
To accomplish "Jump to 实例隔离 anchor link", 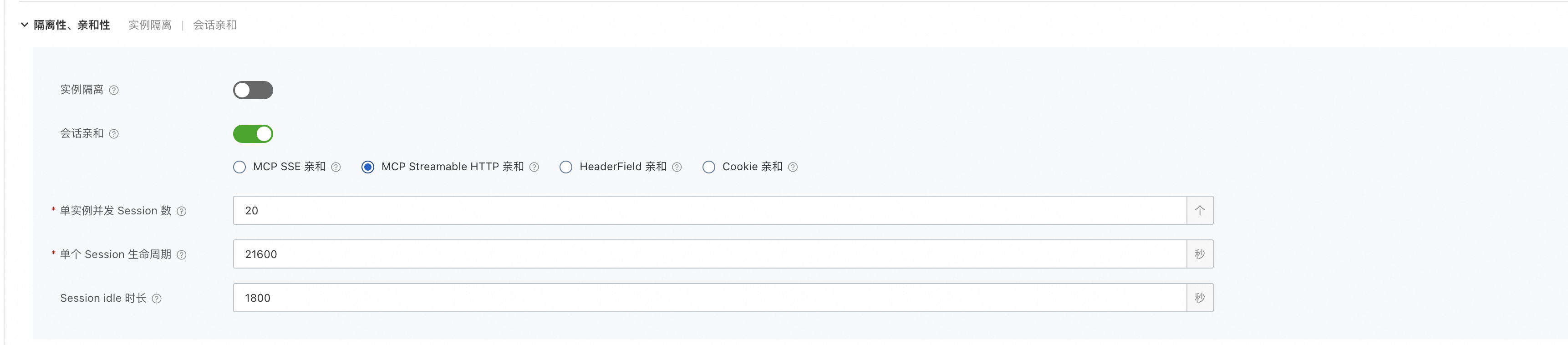I will point(150,25).
